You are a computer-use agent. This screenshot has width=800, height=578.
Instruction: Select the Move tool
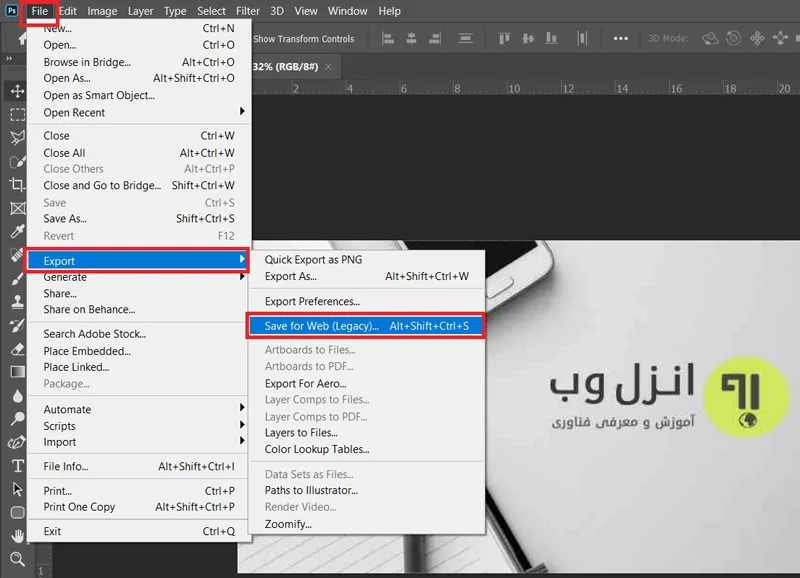17,91
